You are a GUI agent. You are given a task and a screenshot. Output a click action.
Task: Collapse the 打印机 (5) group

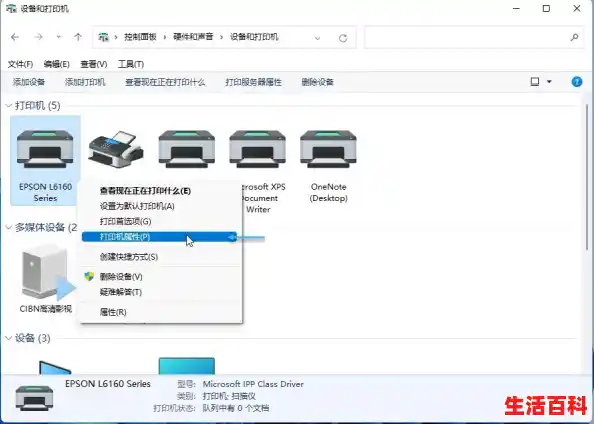9,106
